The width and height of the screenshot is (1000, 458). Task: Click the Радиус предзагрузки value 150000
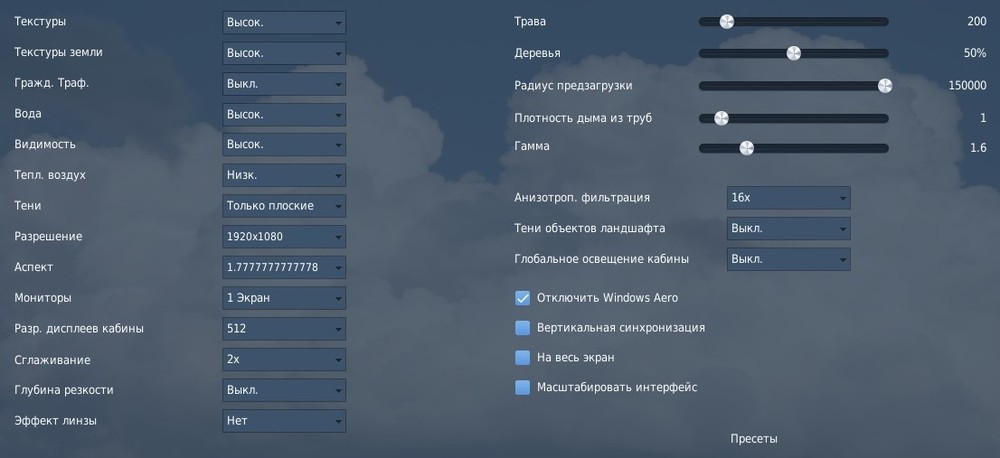(x=967, y=86)
